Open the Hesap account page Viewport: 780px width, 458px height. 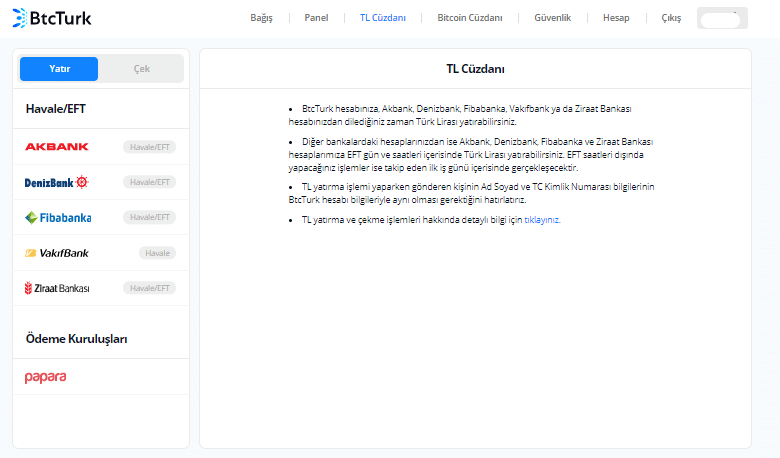616,18
